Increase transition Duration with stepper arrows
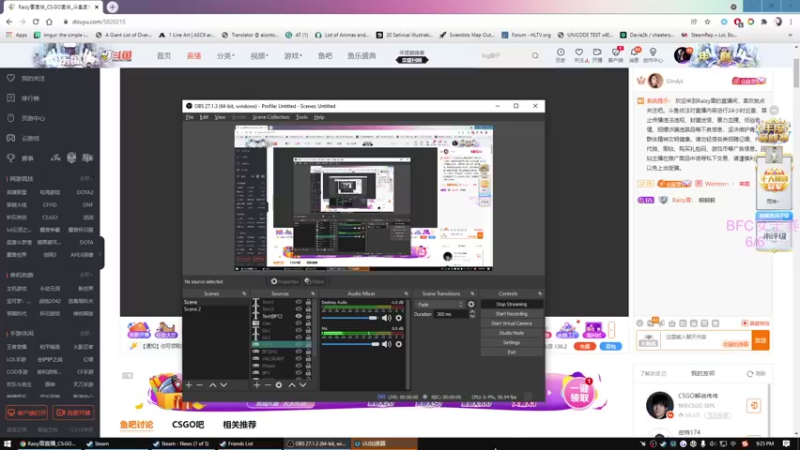The height and width of the screenshot is (450, 800). 472,312
